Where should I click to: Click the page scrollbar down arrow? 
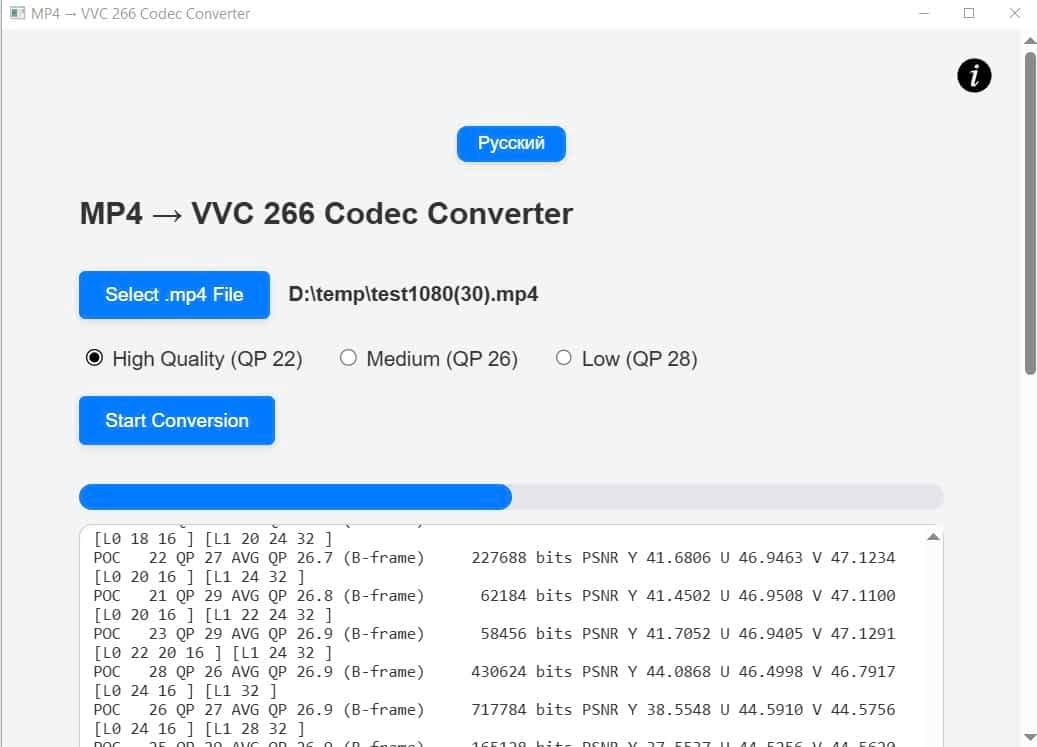coord(1029,737)
